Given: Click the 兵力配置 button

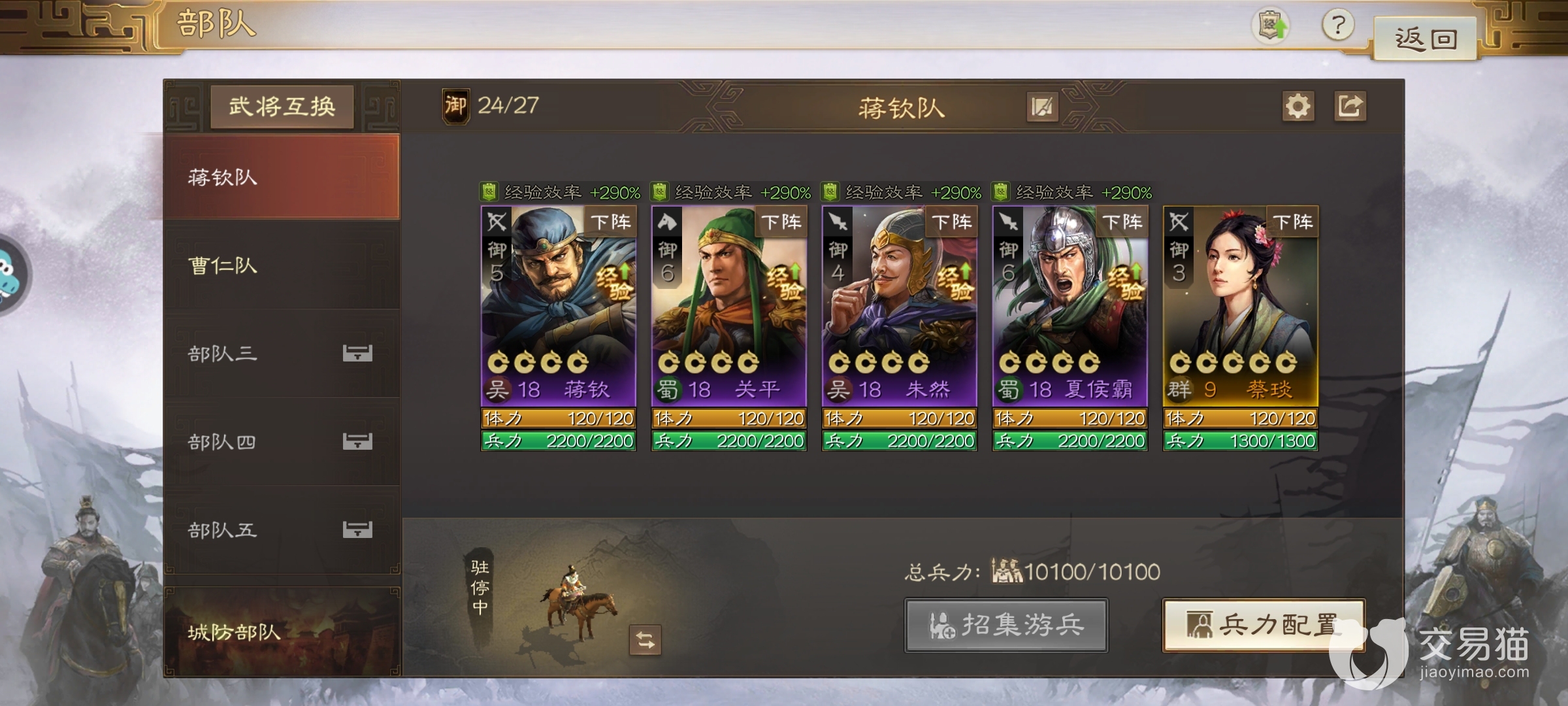Looking at the screenshot, I should point(1264,626).
